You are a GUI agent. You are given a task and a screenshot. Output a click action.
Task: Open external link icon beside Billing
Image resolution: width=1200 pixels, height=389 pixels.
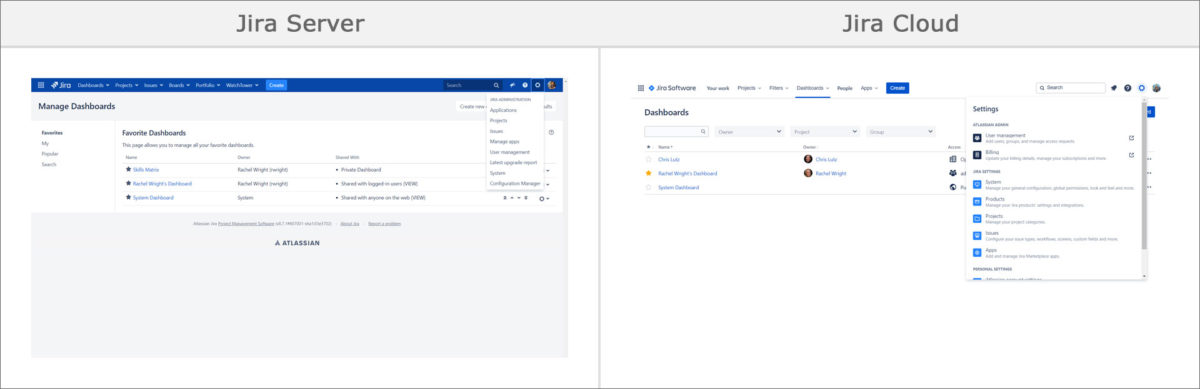point(1131,155)
